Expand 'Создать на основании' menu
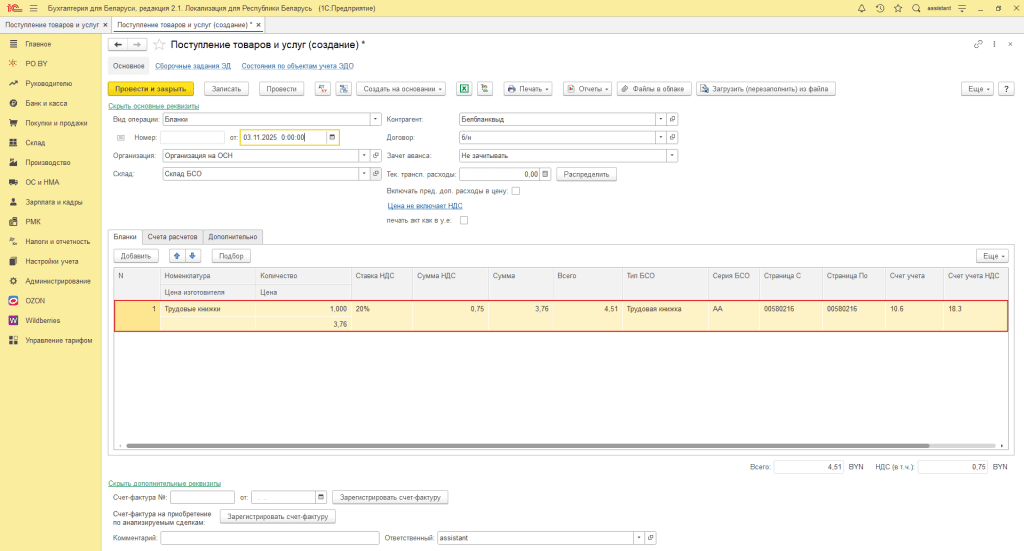Screen dimensions: 1024x551 (401, 89)
